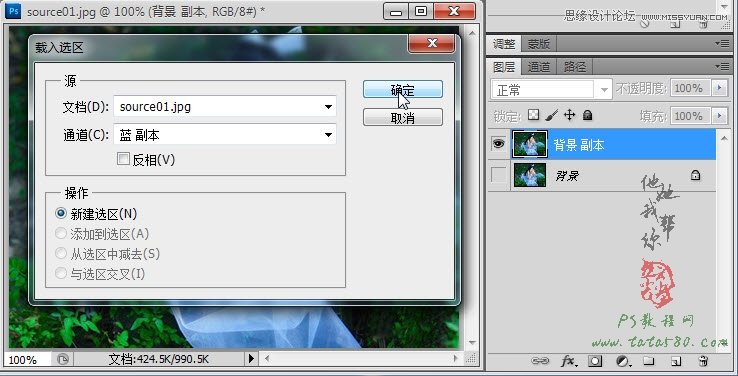The height and width of the screenshot is (376, 738).
Task: Close the 载入选区 dialog
Action: point(432,44)
